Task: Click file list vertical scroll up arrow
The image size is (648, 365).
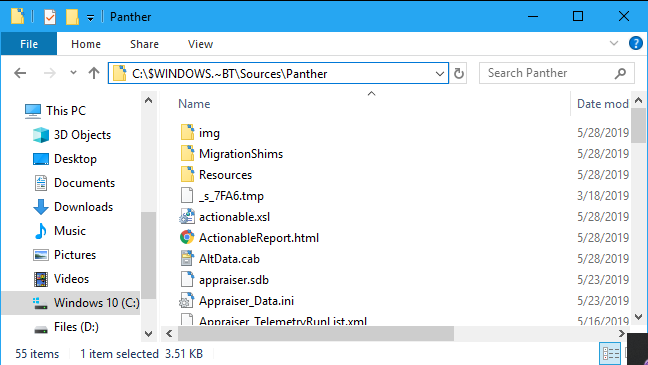Action: (x=638, y=100)
